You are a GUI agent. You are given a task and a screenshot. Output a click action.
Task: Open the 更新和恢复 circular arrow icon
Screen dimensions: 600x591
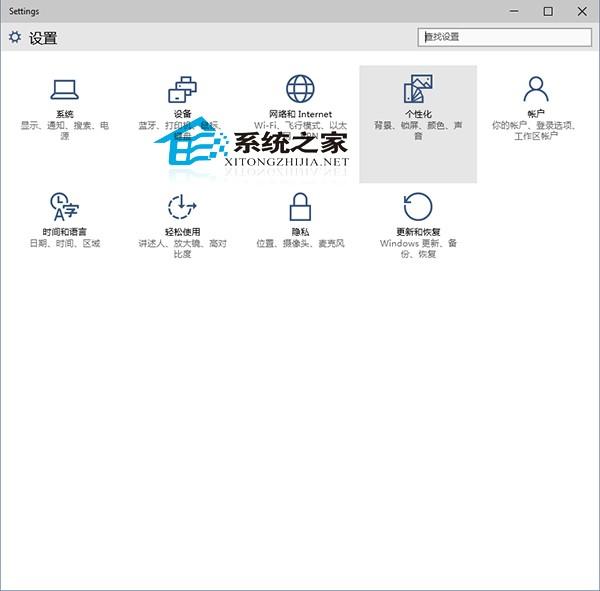(418, 207)
